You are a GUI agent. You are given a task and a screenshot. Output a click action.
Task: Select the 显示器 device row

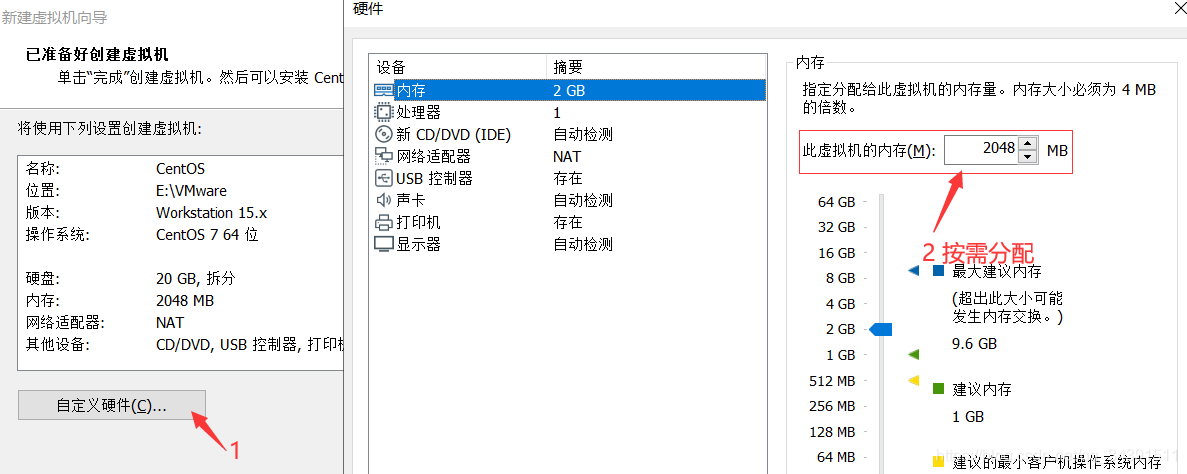point(568,245)
